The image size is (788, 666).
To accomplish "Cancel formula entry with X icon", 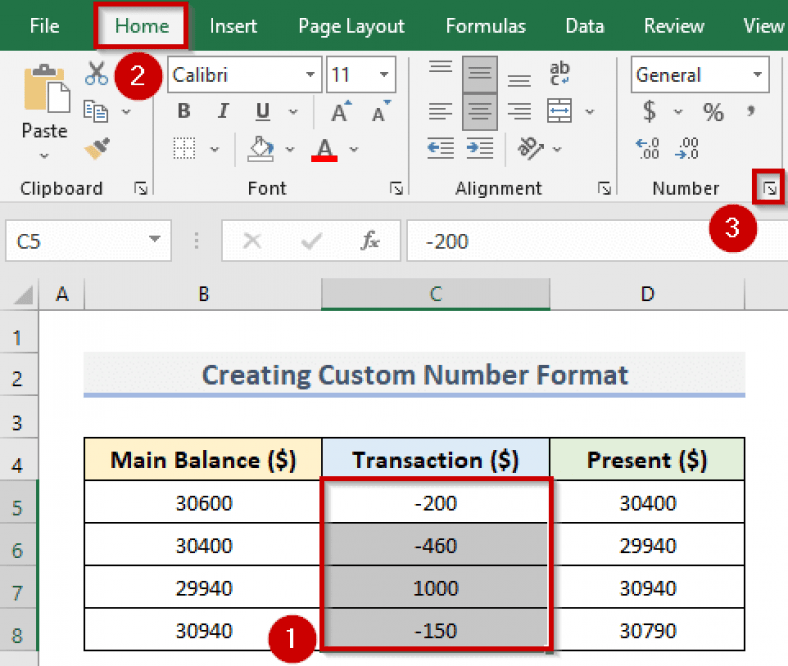I will coord(252,241).
